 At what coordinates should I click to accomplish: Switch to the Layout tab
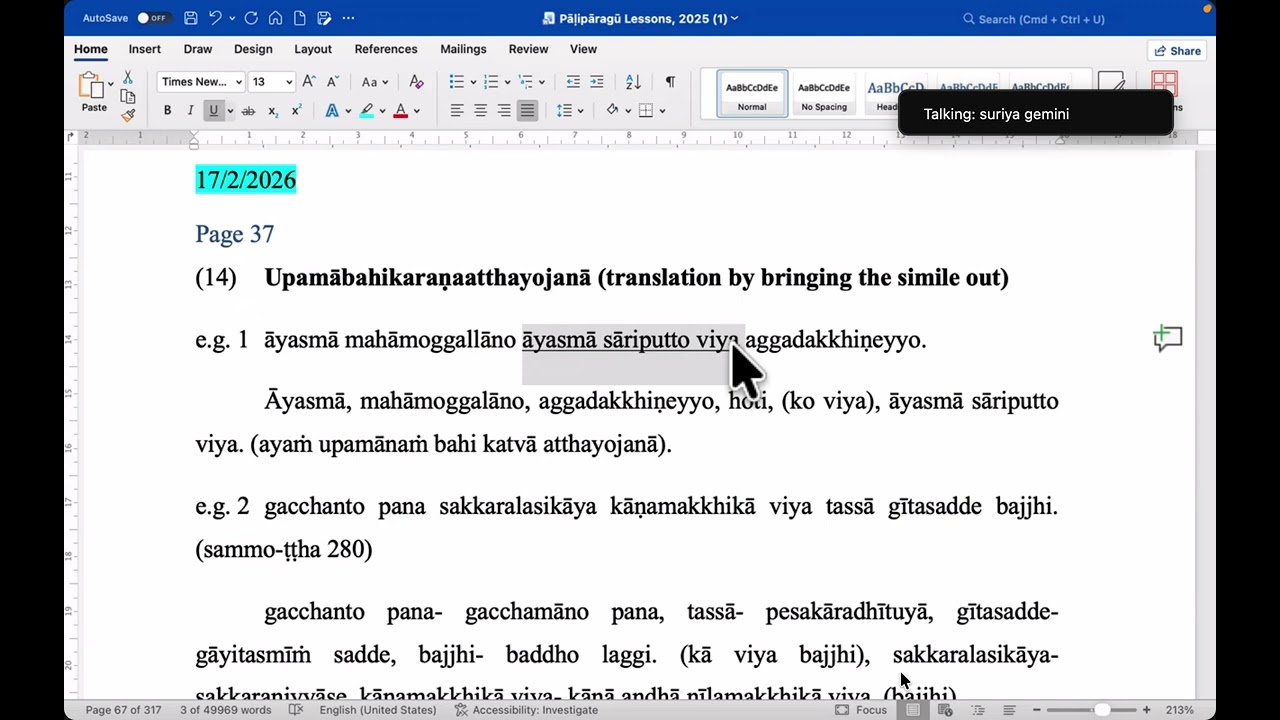pos(313,49)
